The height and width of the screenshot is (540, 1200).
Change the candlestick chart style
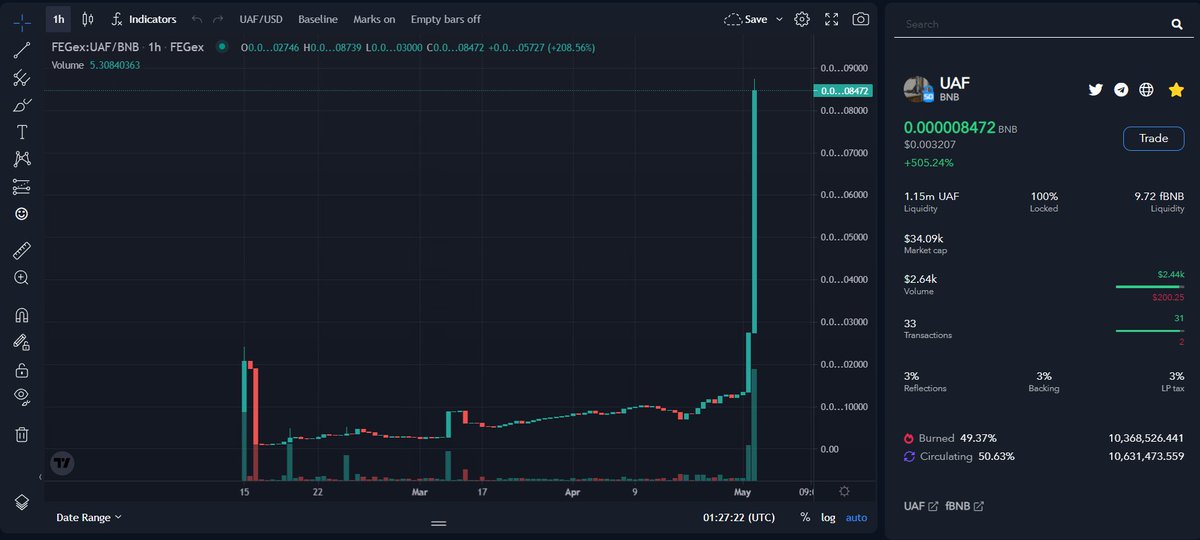point(88,19)
